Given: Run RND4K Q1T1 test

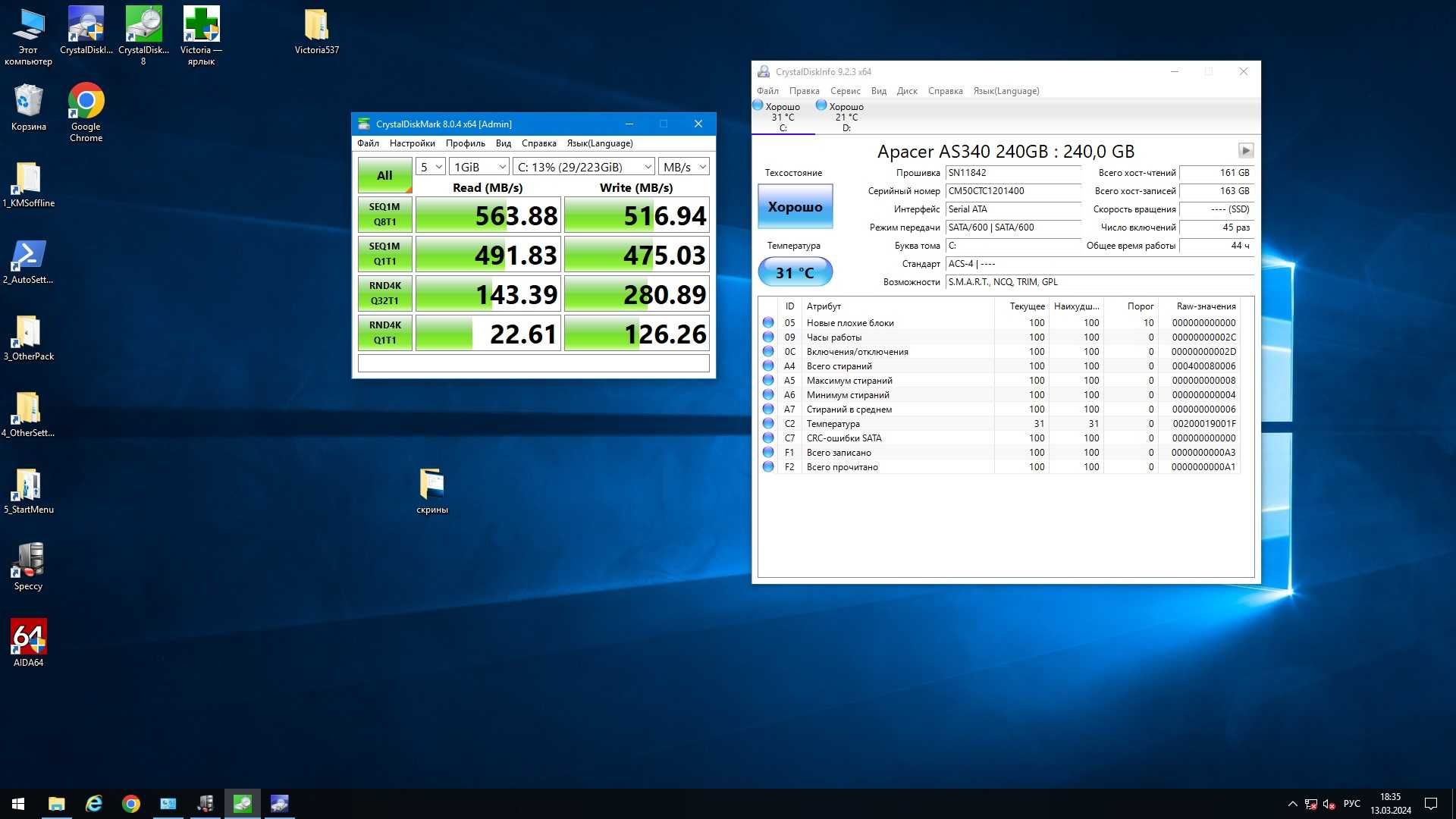Looking at the screenshot, I should click(x=384, y=333).
